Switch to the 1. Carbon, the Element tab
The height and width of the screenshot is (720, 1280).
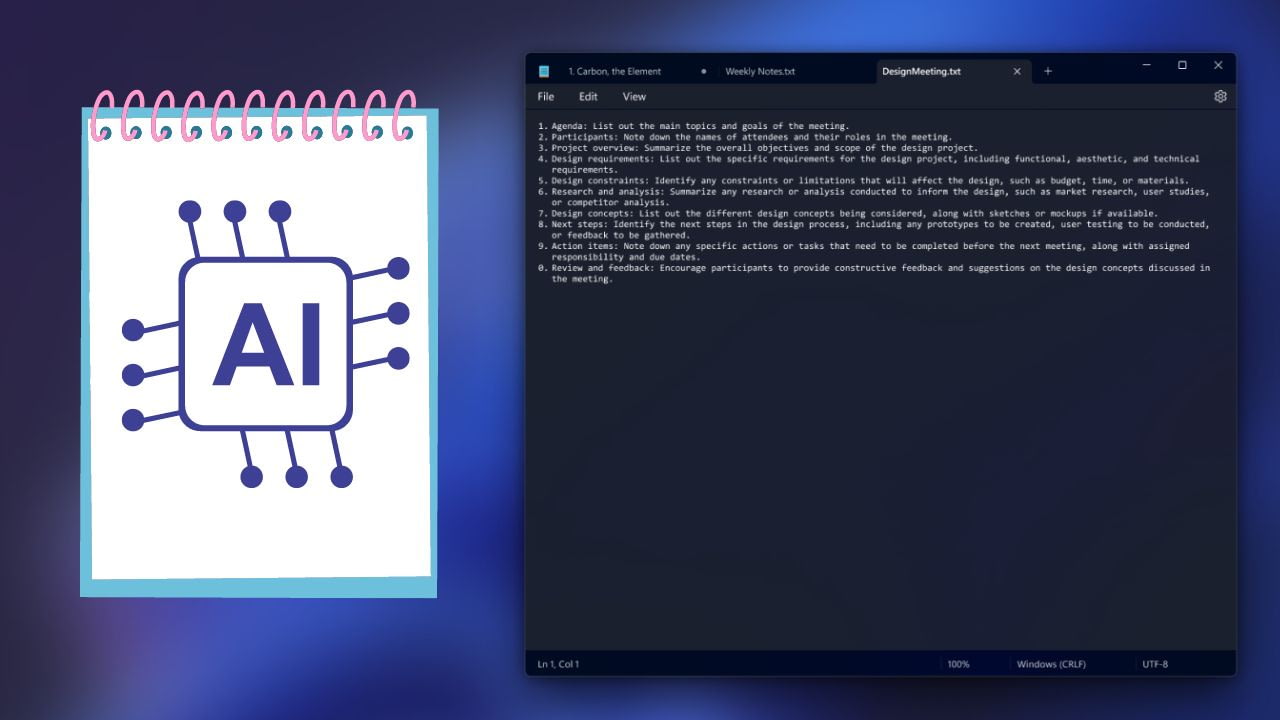point(615,71)
